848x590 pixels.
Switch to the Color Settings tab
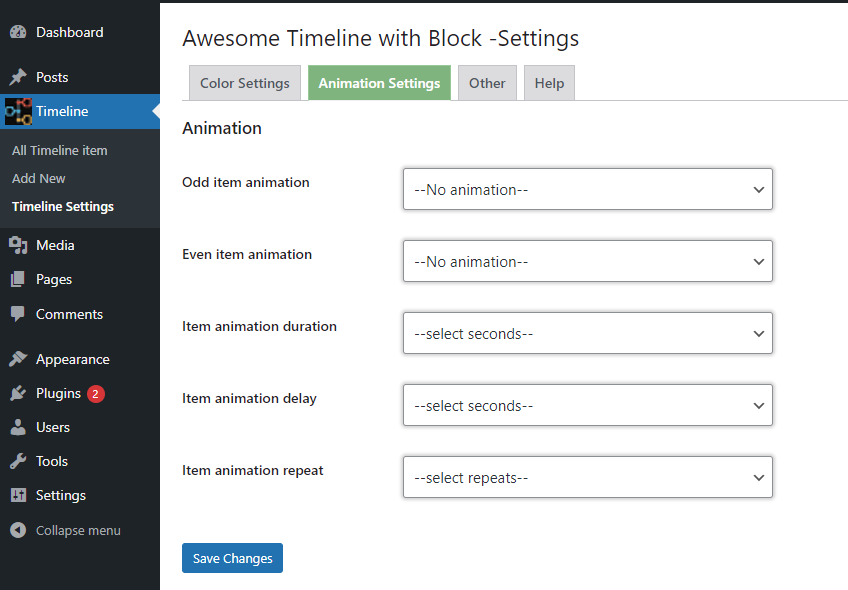point(245,83)
